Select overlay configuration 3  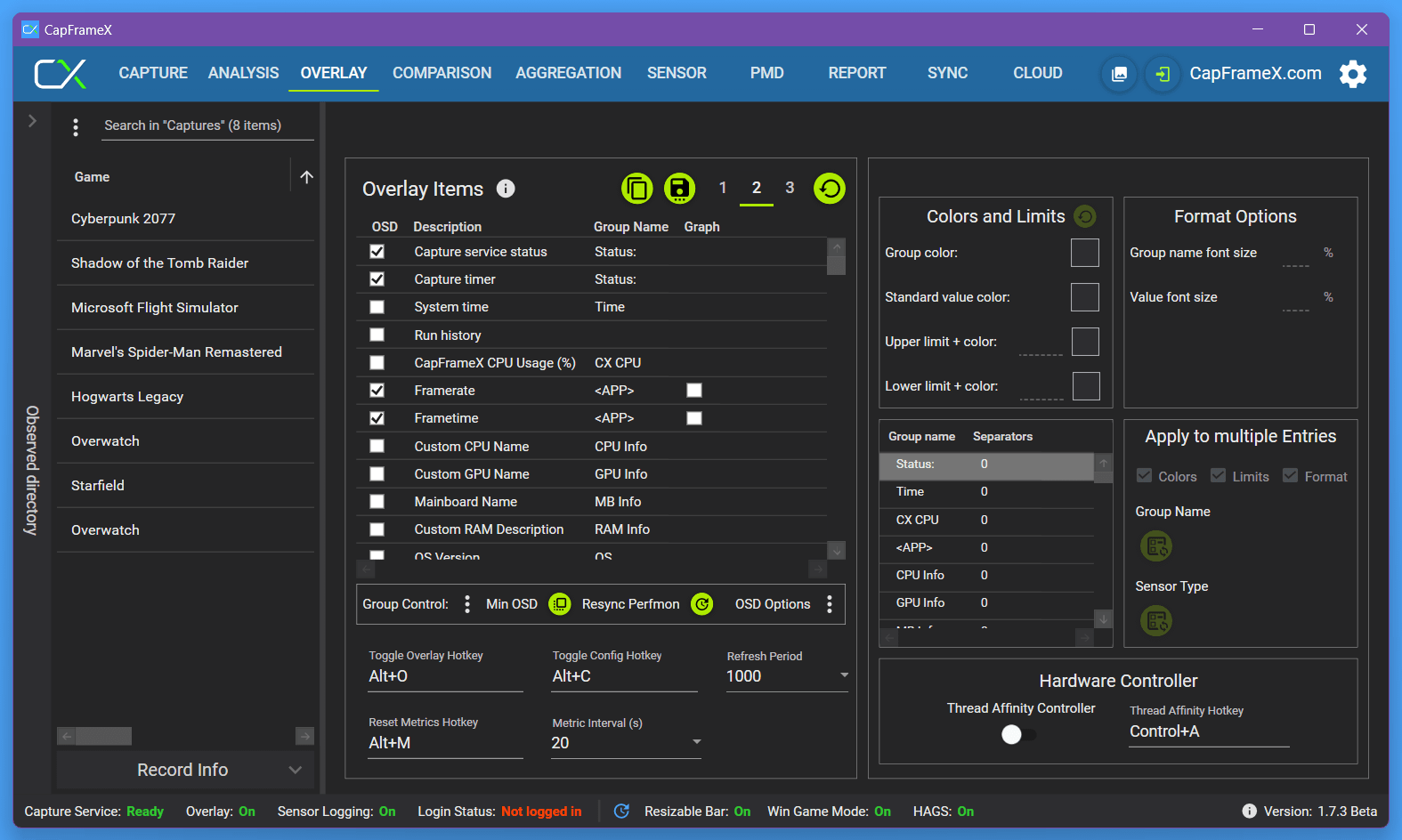tap(790, 188)
